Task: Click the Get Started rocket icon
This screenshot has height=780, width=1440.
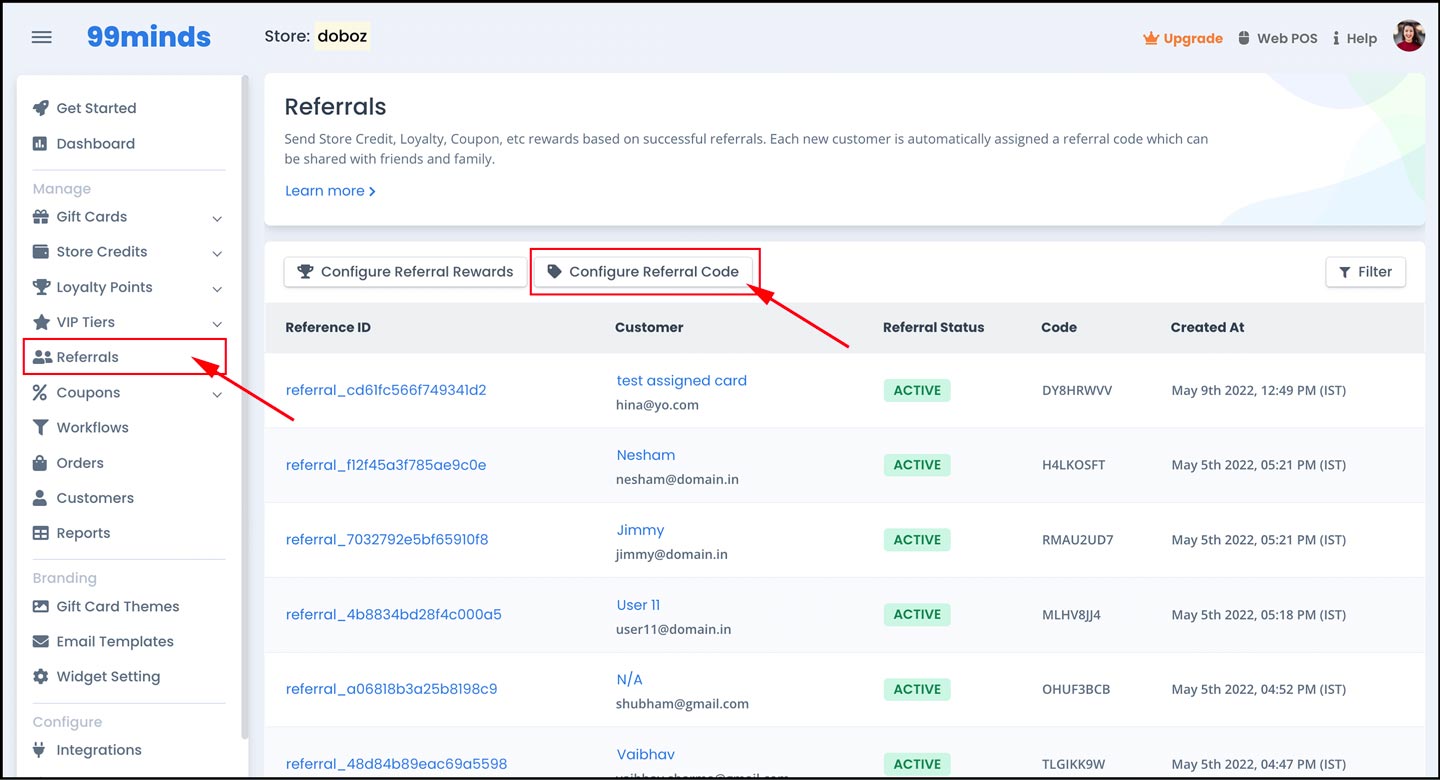Action: pyautogui.click(x=40, y=108)
